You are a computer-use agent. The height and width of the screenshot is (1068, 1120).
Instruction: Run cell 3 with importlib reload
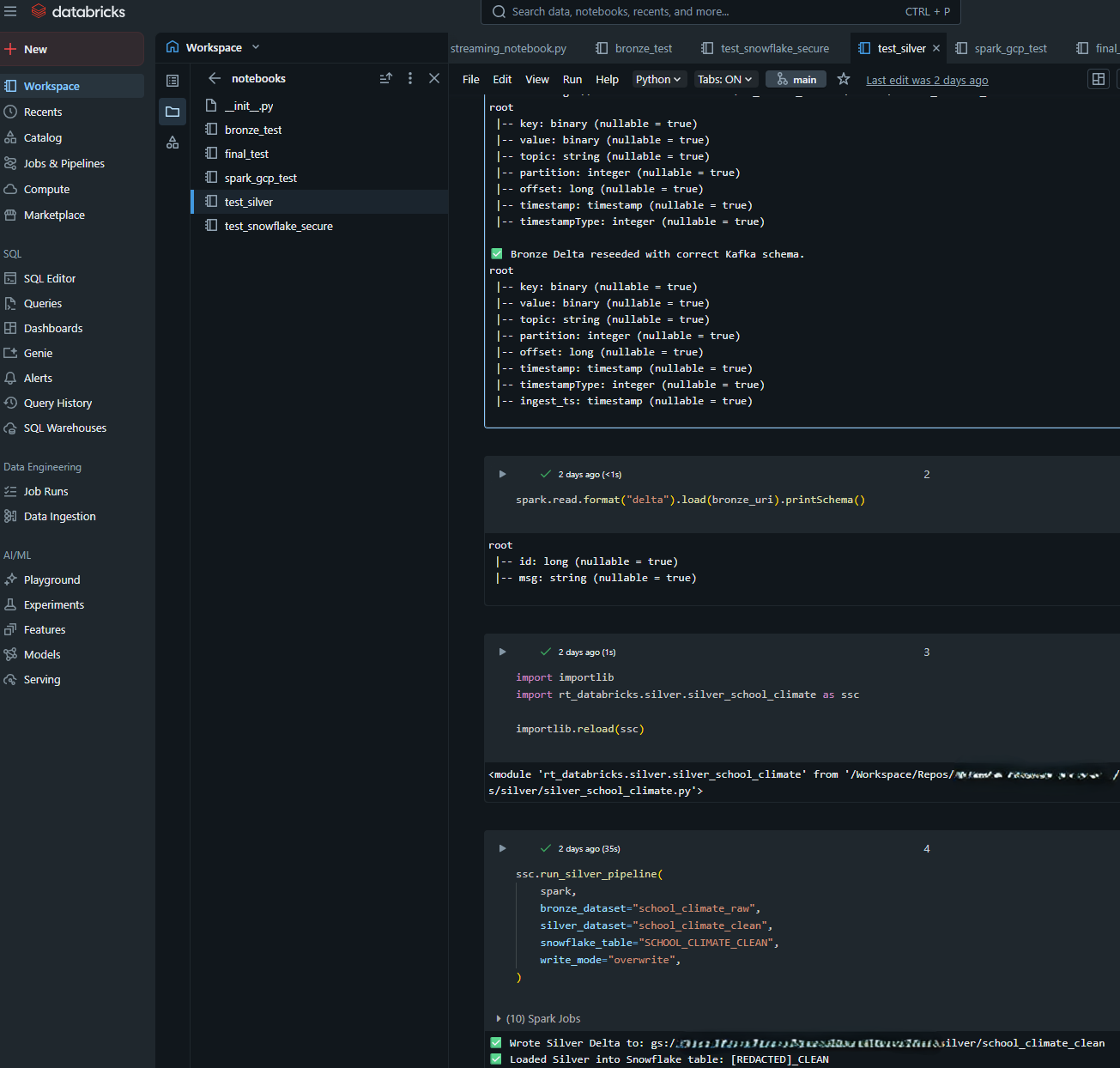(502, 652)
